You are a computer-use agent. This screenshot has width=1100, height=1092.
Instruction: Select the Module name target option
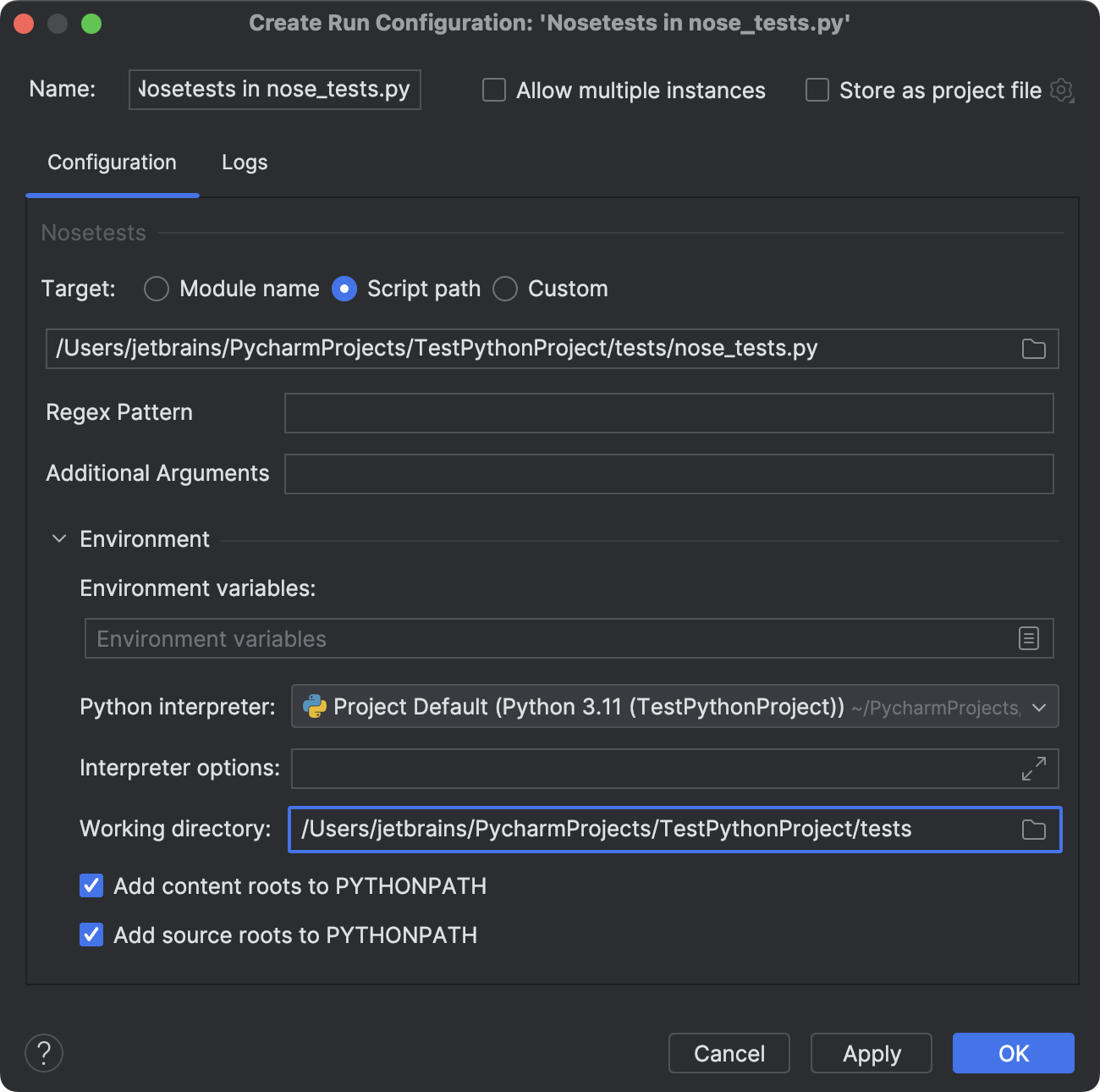click(x=157, y=289)
